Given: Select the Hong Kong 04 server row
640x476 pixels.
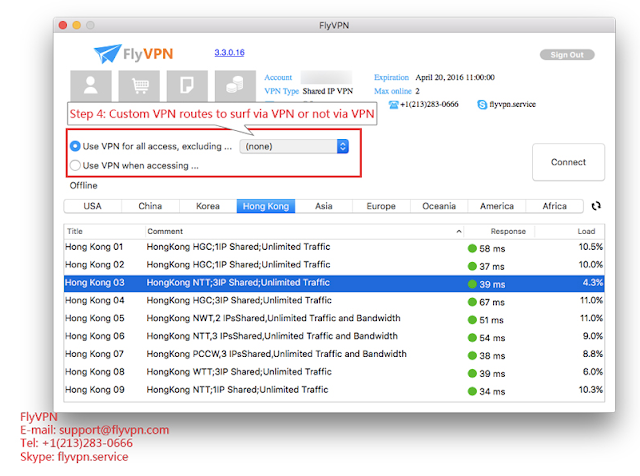Looking at the screenshot, I should (334, 301).
